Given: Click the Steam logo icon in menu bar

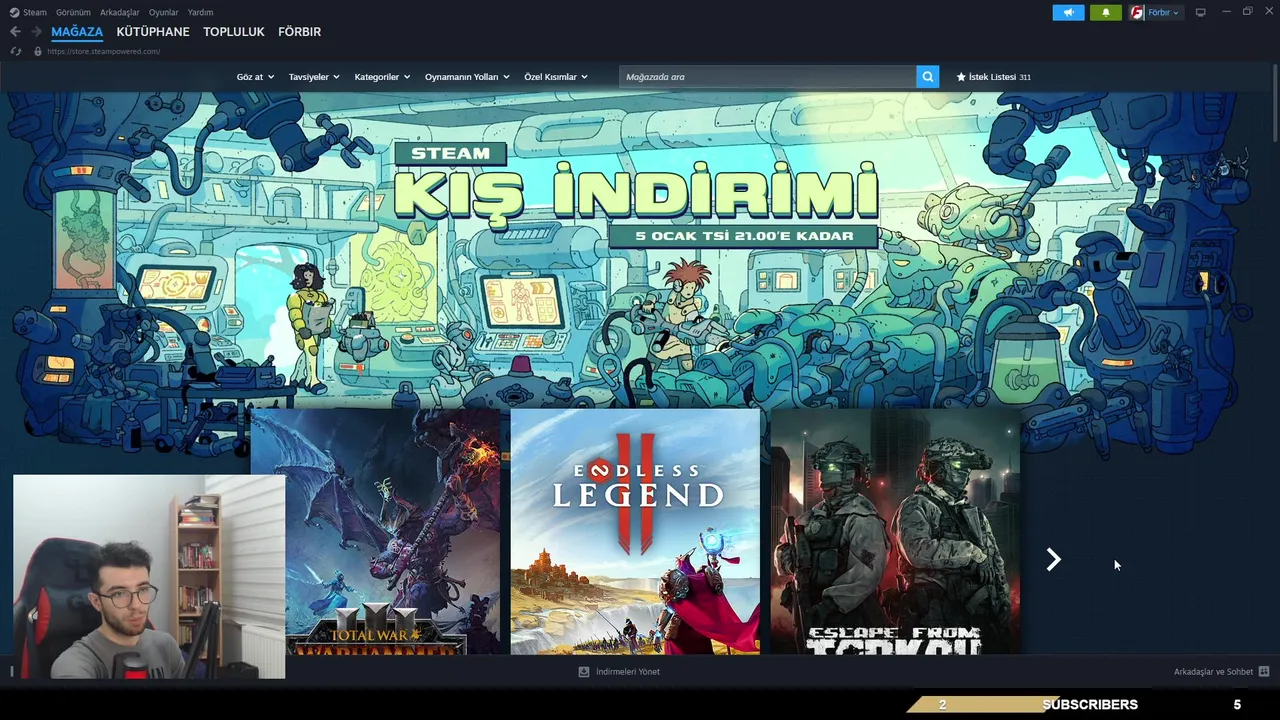Looking at the screenshot, I should [x=14, y=12].
